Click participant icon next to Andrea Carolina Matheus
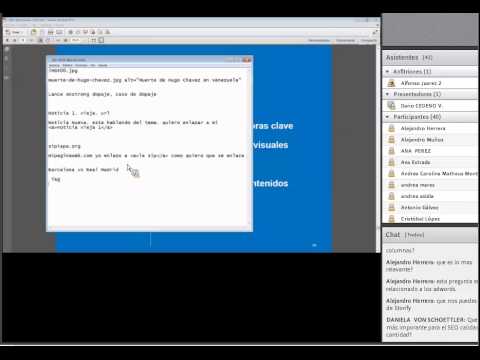Viewport: 480px width, 360px height. (391, 174)
